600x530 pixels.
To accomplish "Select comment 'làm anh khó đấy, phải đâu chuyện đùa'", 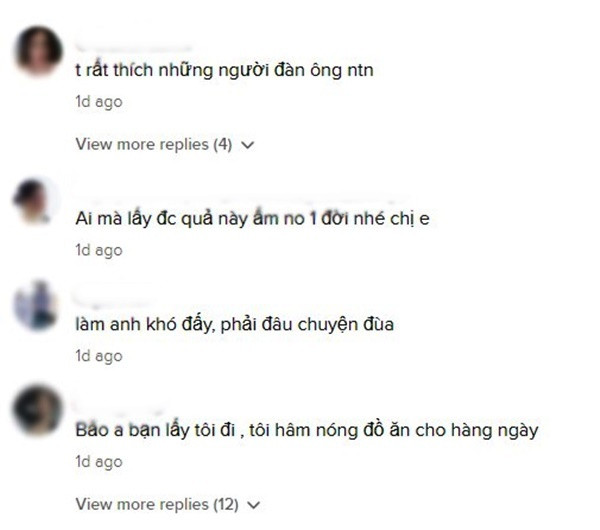I will (x=235, y=325).
